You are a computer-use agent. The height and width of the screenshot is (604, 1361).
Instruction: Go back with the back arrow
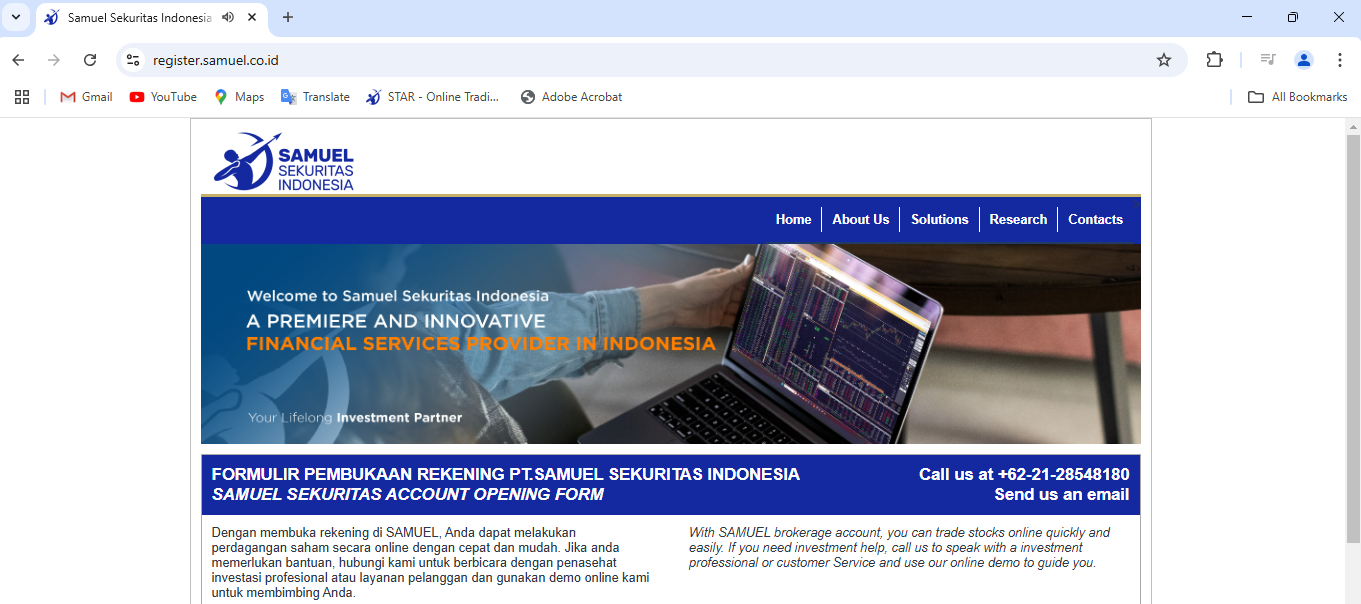(18, 60)
